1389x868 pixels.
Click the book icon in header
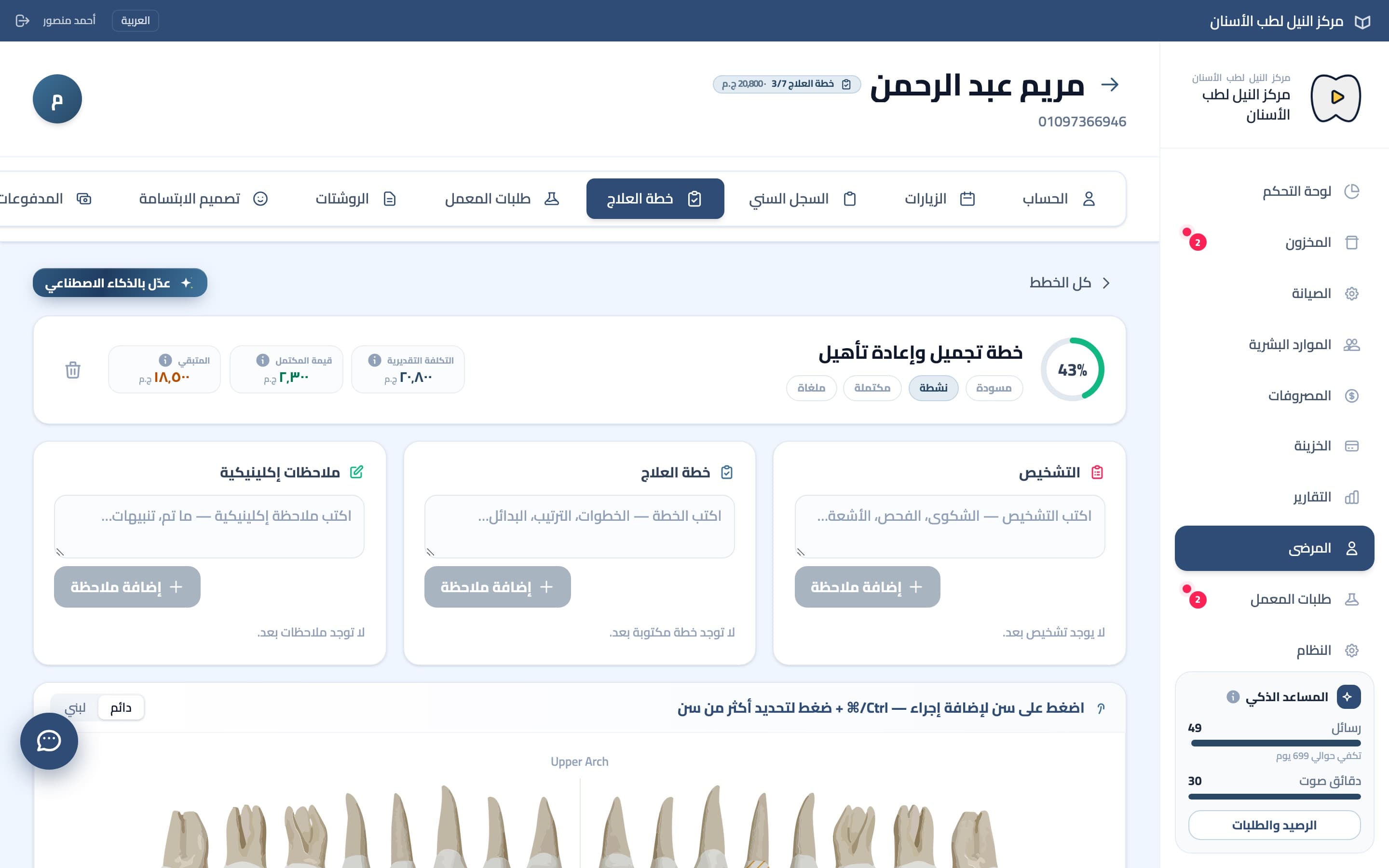point(1362,21)
